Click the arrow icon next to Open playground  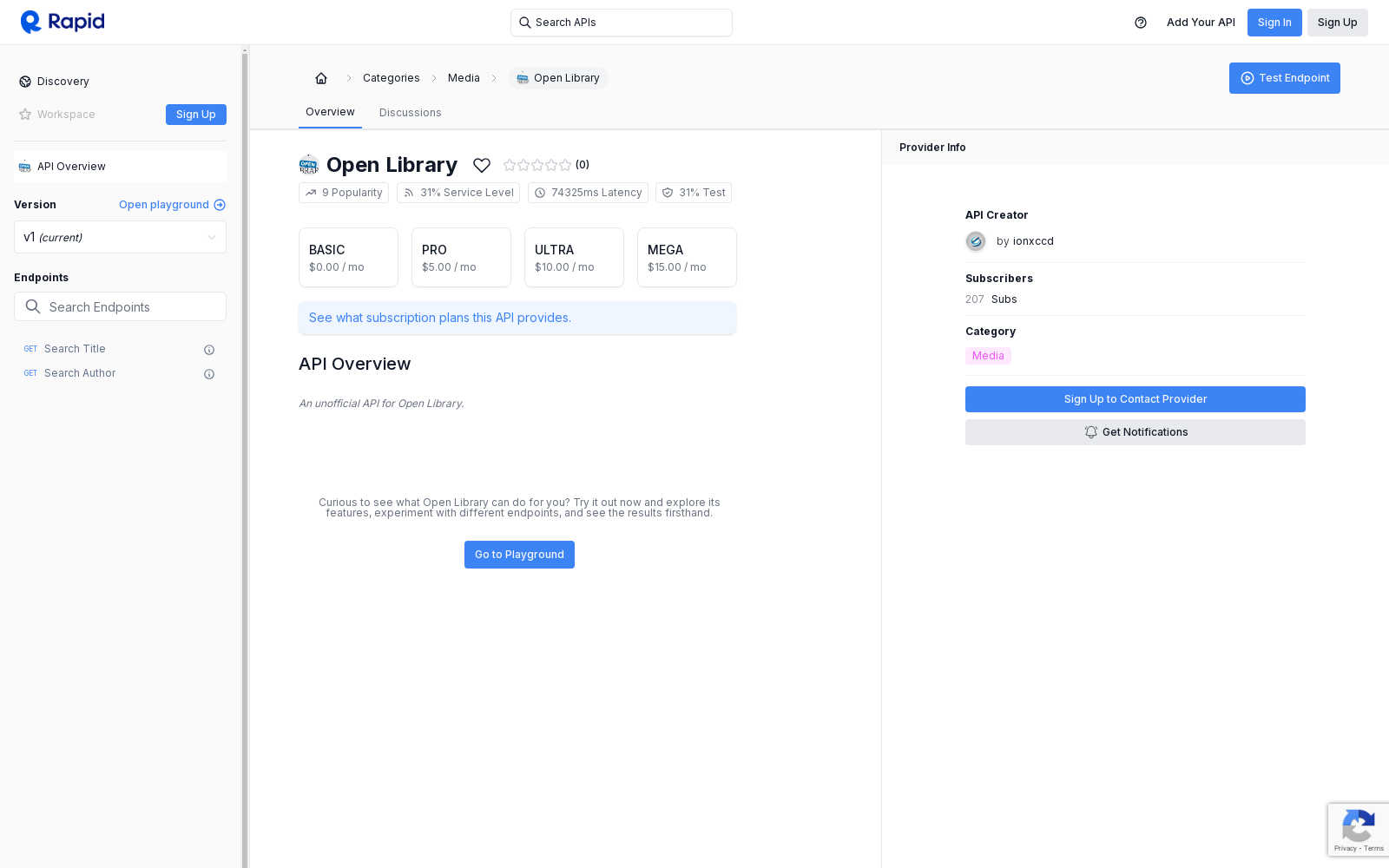[220, 205]
